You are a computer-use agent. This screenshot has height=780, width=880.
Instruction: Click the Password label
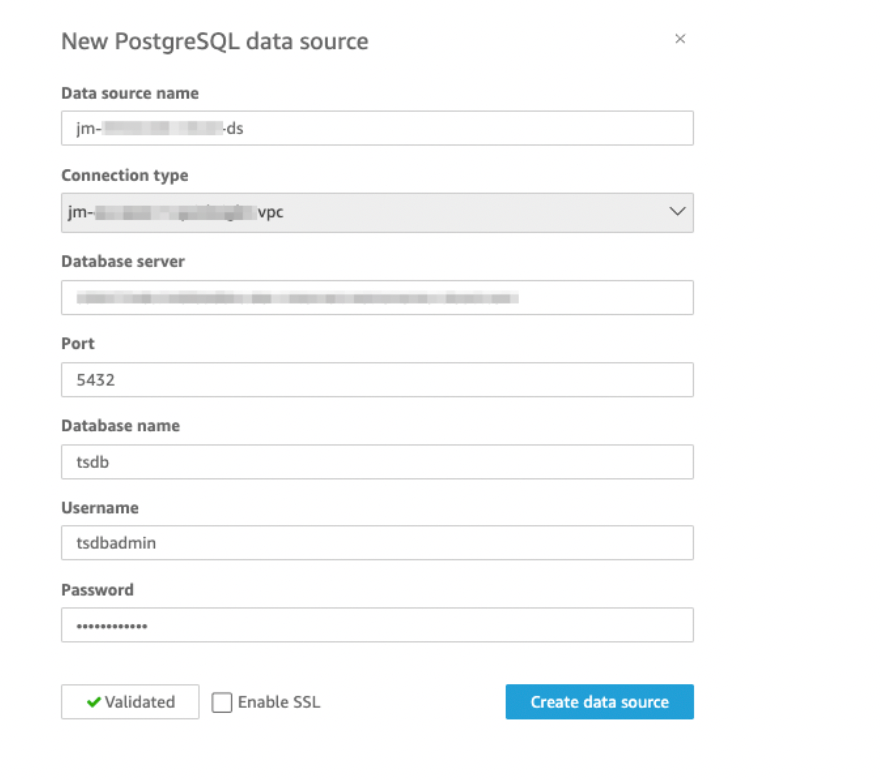97,590
